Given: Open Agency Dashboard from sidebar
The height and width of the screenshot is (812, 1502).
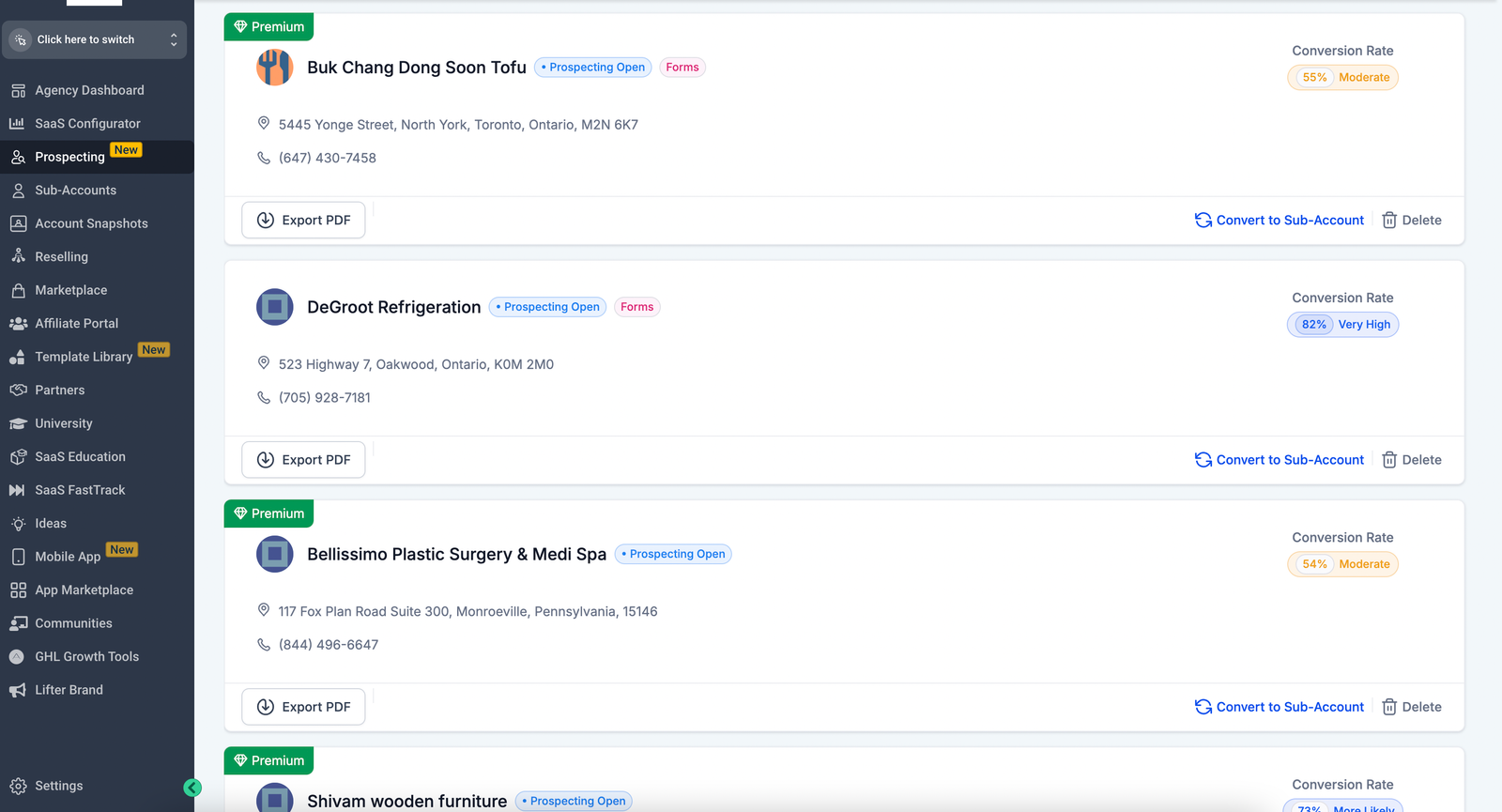Looking at the screenshot, I should click(89, 90).
